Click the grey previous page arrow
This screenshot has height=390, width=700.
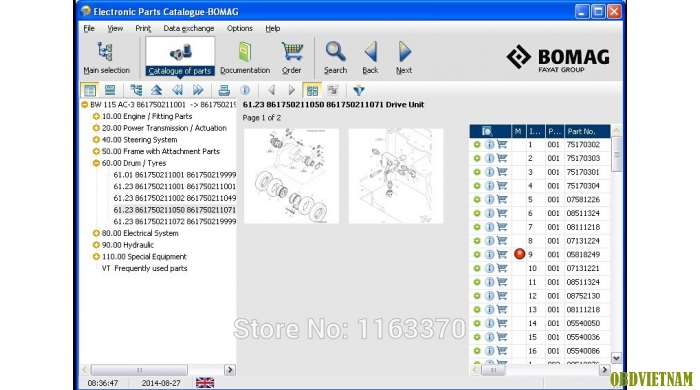271,90
